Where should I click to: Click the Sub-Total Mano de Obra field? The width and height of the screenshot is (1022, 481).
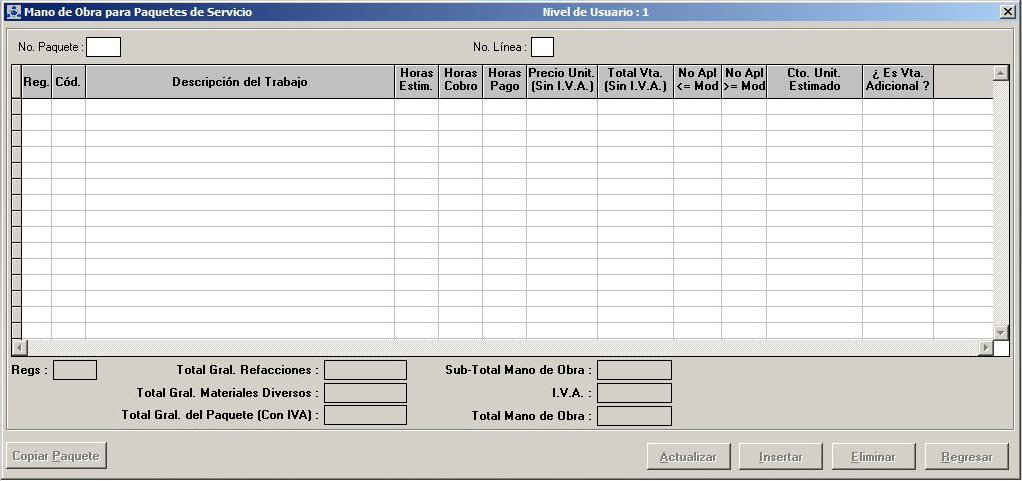pyautogui.click(x=634, y=370)
